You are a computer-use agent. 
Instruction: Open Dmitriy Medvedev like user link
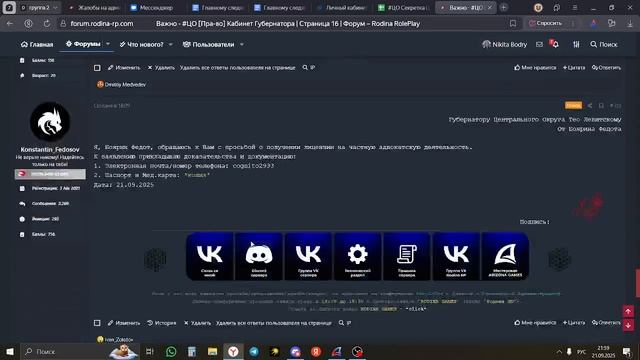[x=125, y=84]
